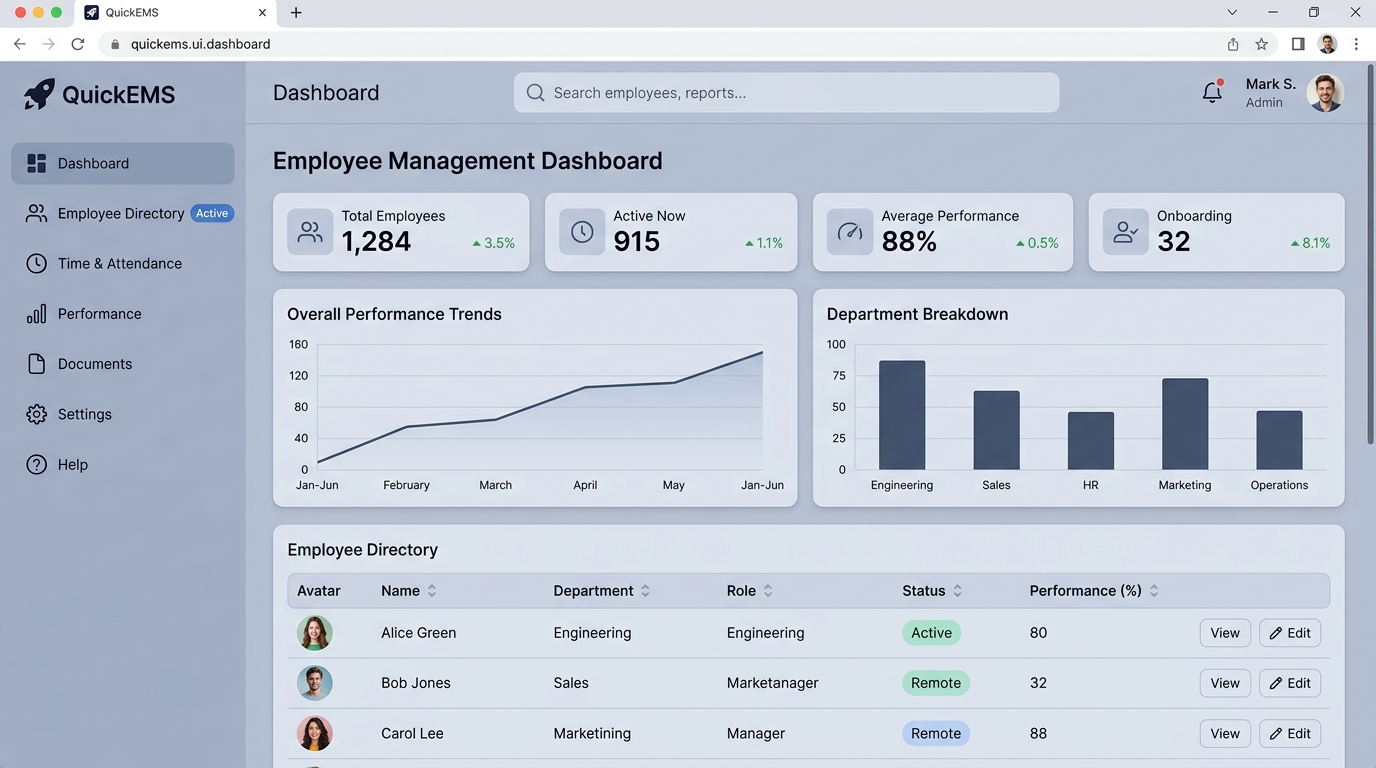Edit Alice Green's record

point(1290,633)
